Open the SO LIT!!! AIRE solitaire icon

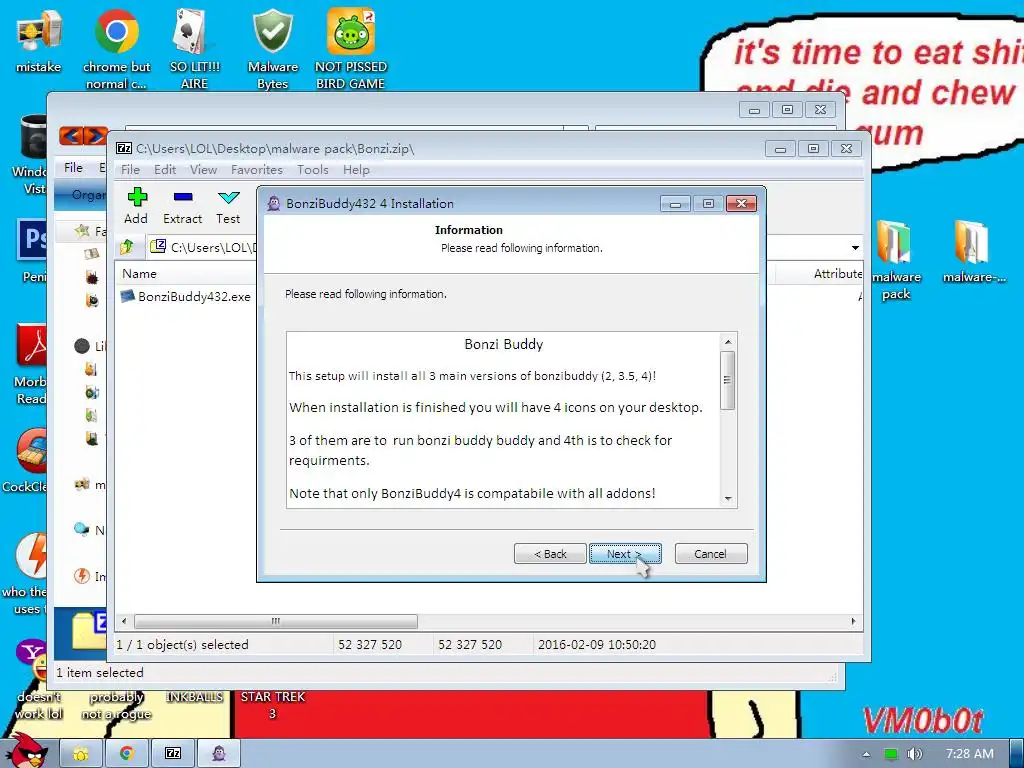click(194, 49)
